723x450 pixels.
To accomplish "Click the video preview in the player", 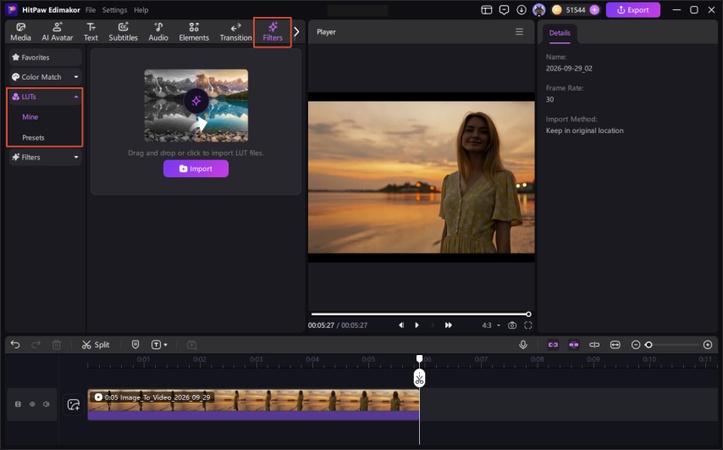I will [x=421, y=177].
